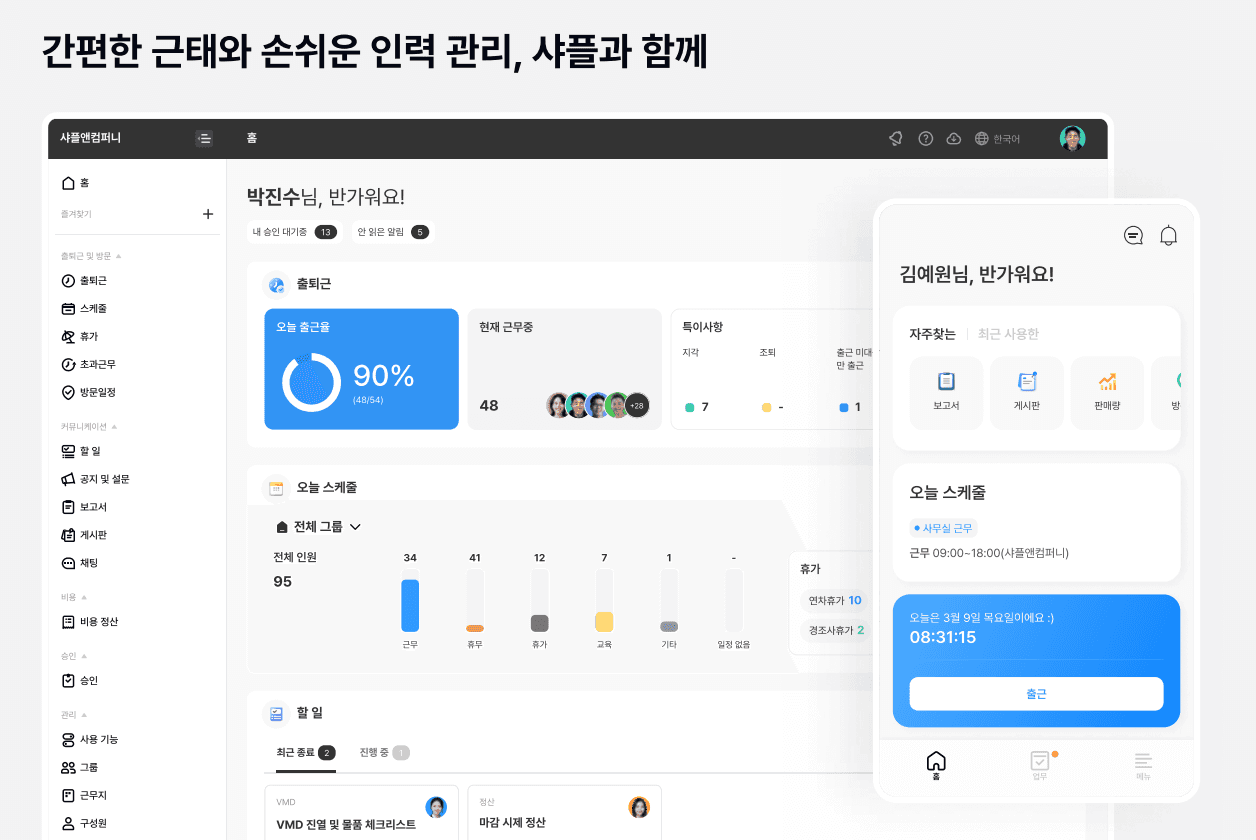Open chat icon in mobile app header
The width and height of the screenshot is (1256, 840).
[1133, 236]
